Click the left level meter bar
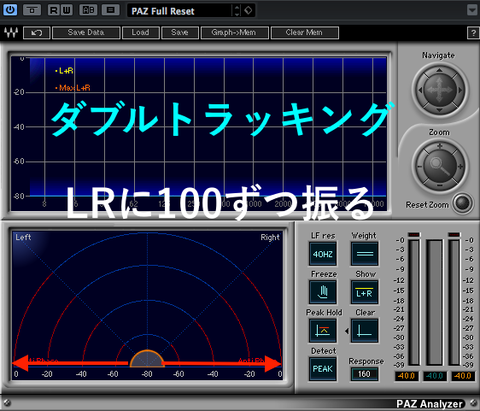The width and height of the screenshot is (480, 411). [x=414, y=303]
